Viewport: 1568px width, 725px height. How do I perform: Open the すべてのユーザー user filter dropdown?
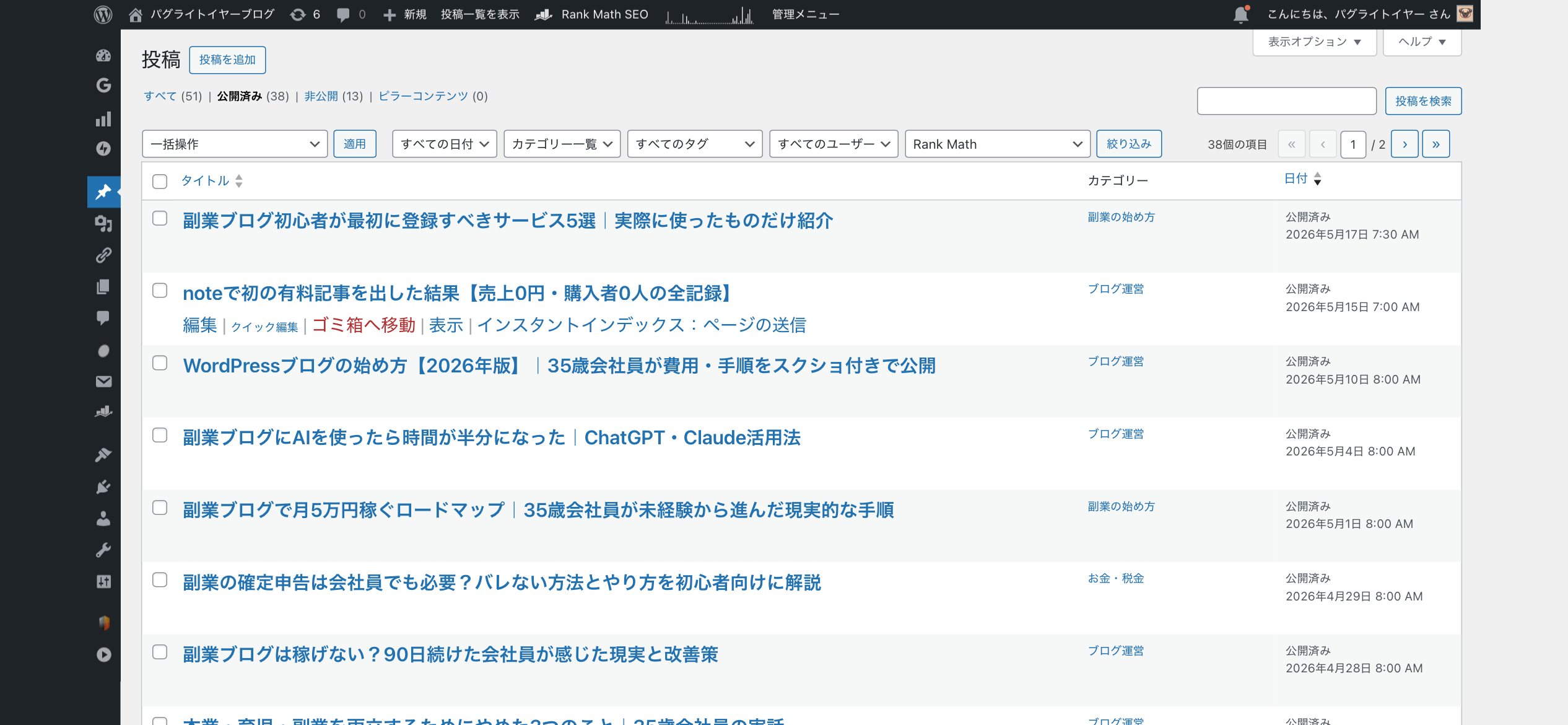pos(834,144)
